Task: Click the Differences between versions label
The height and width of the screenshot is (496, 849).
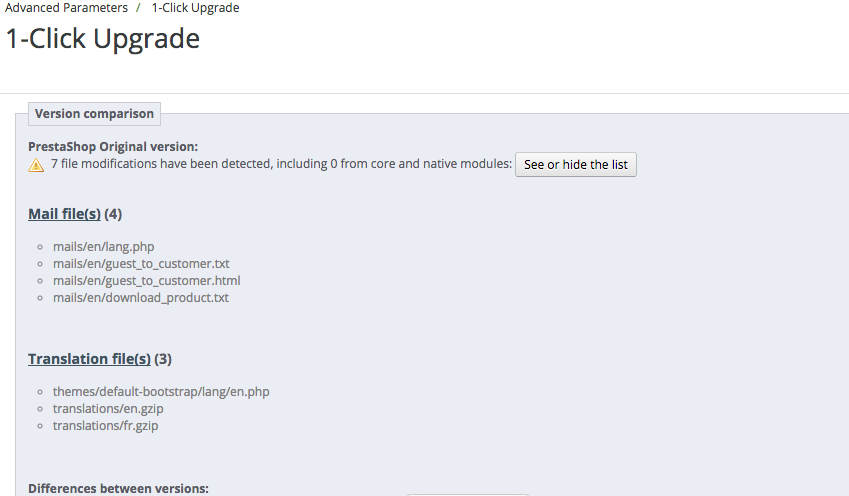Action: (x=118, y=488)
